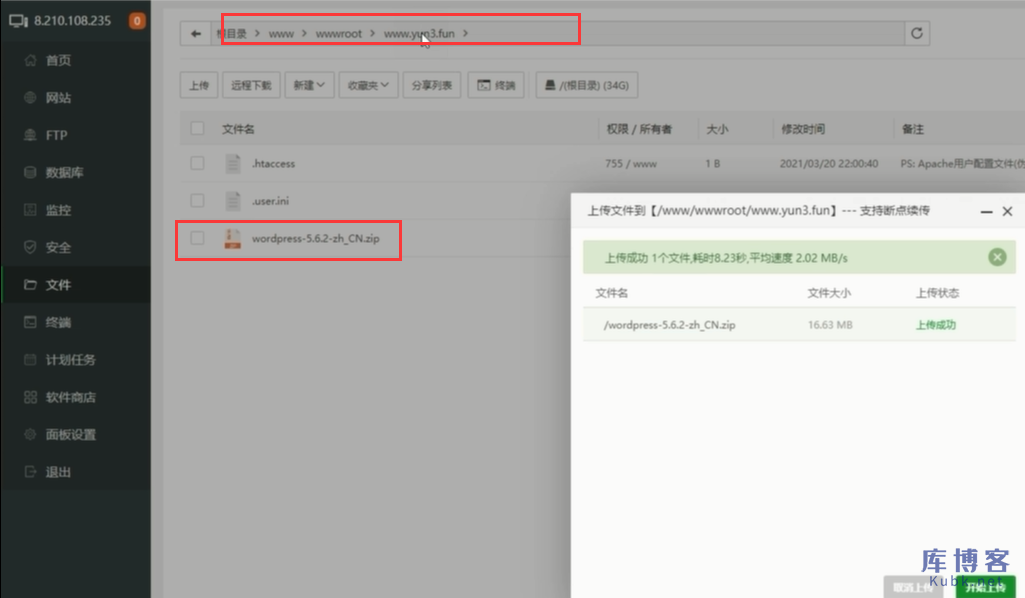The width and height of the screenshot is (1025, 598).
Task: Check the .htaccess file checkbox
Action: point(197,163)
